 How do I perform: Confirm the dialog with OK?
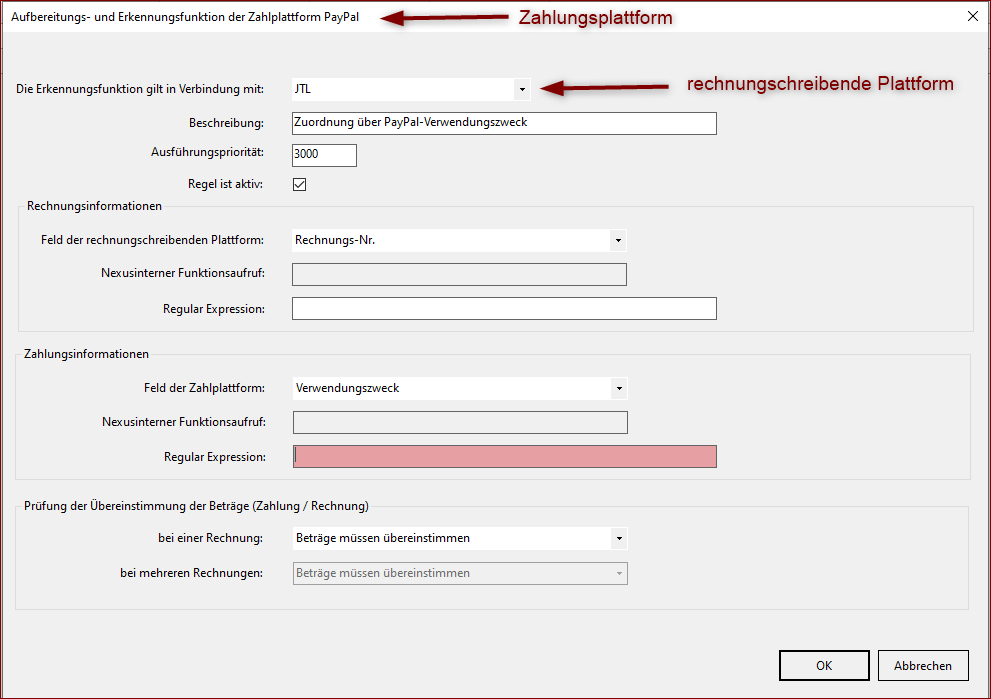[x=823, y=665]
